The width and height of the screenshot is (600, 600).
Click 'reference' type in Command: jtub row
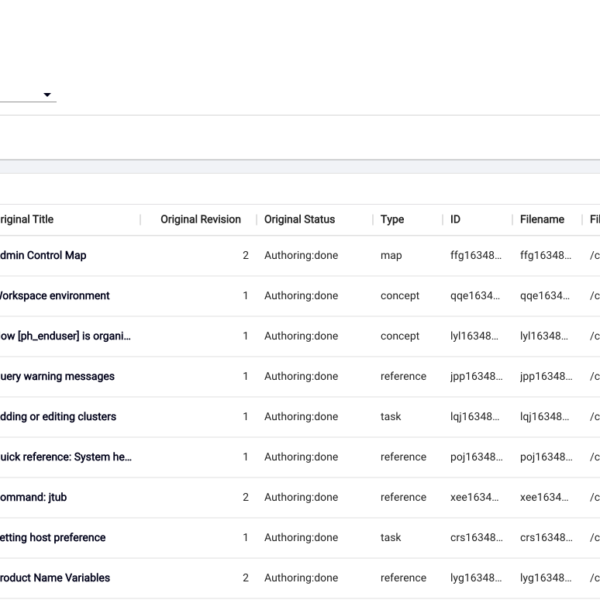click(x=403, y=497)
